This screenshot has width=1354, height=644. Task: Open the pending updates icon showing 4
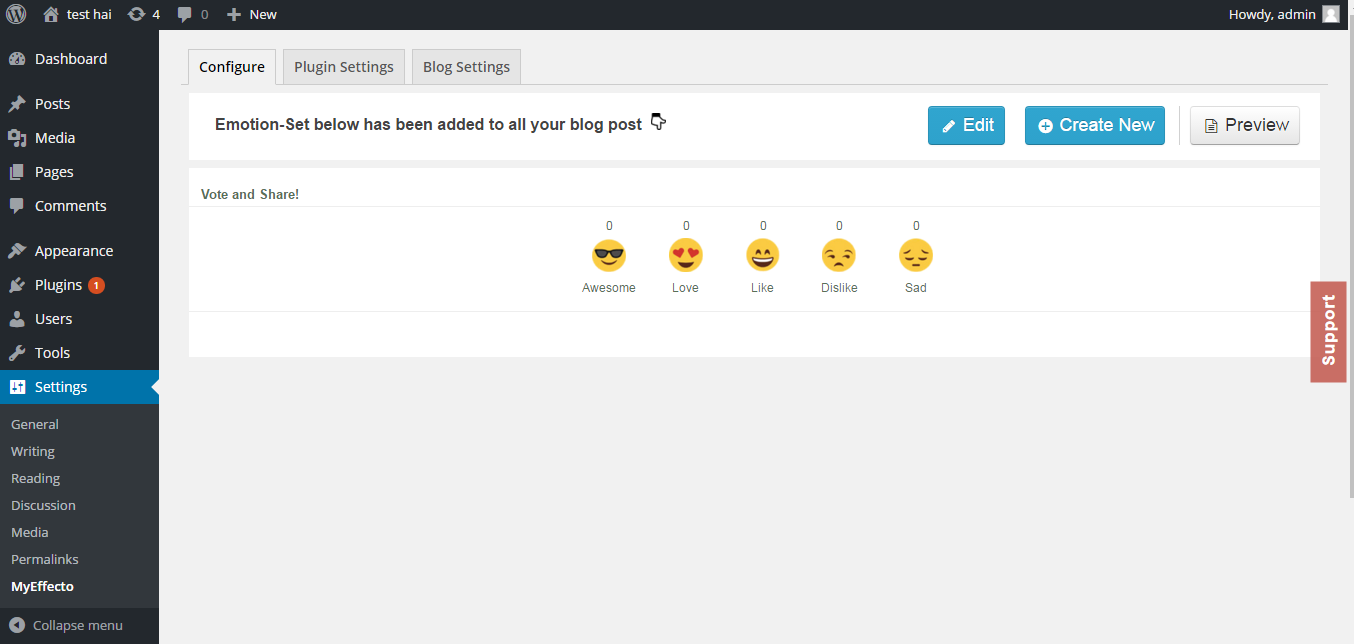click(143, 14)
